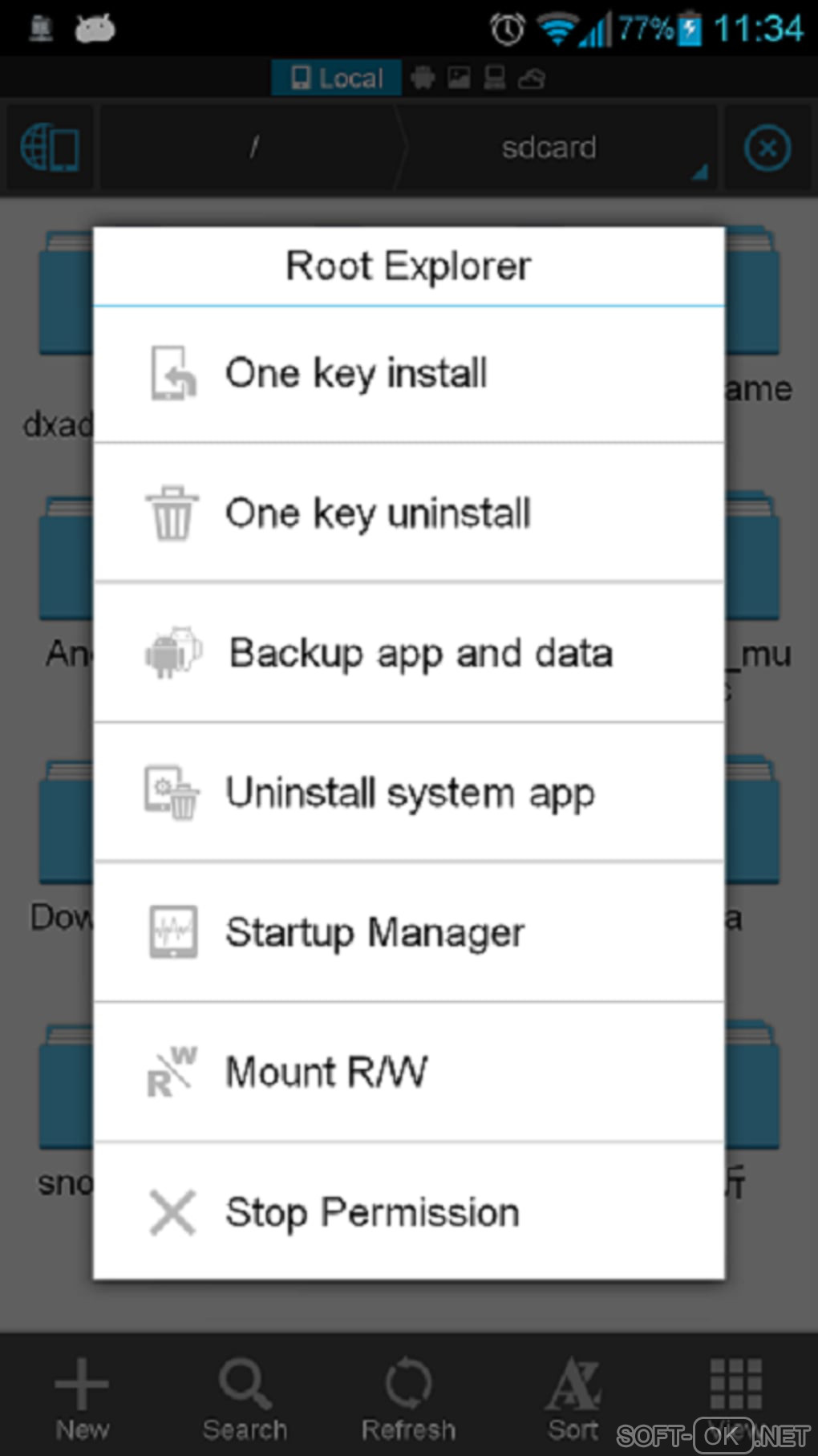Tap the Startup Manager monitor icon
Screen dimensions: 818x1456
click(x=173, y=932)
